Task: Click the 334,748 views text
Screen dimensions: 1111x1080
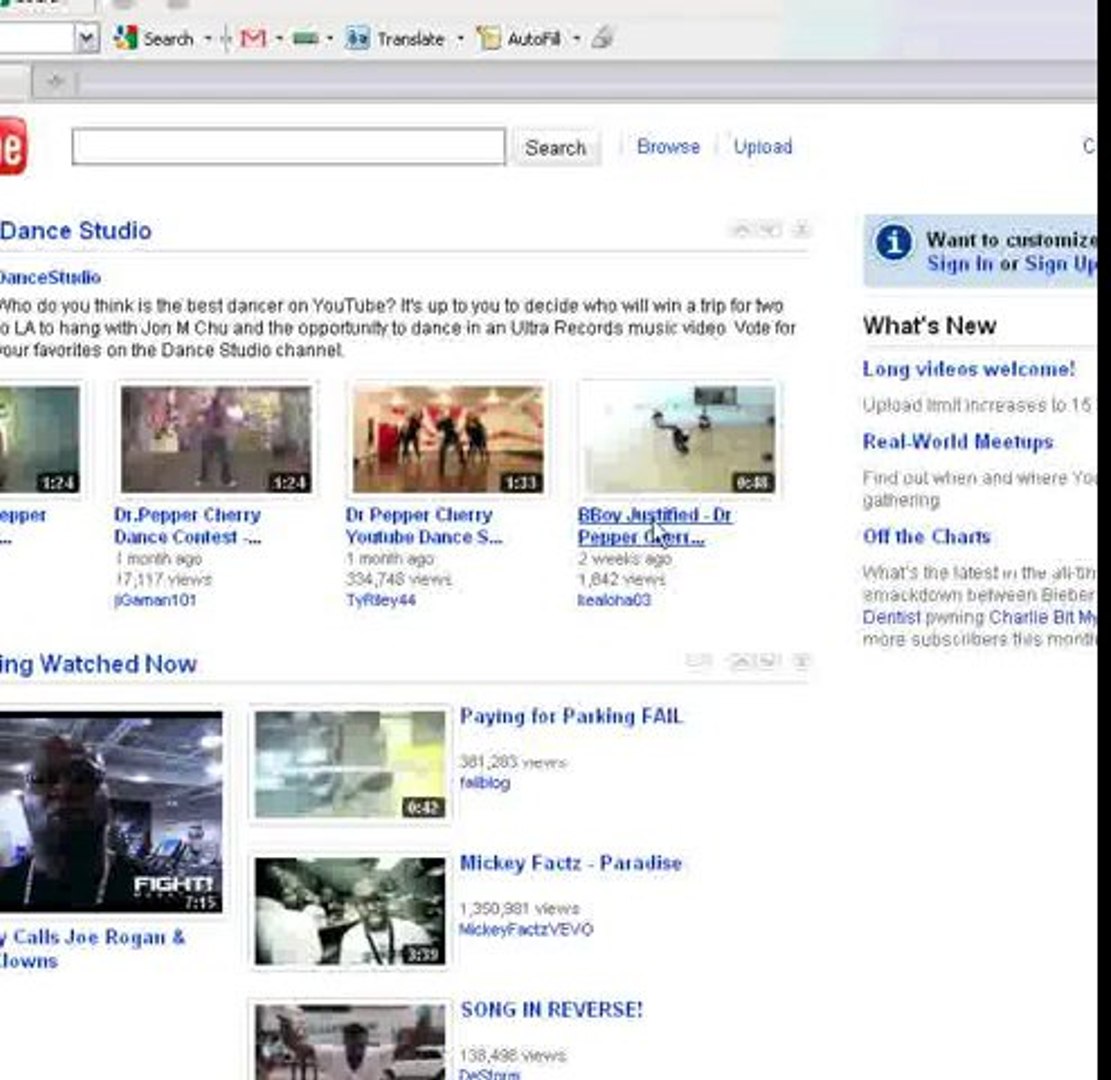Action: coord(398,580)
